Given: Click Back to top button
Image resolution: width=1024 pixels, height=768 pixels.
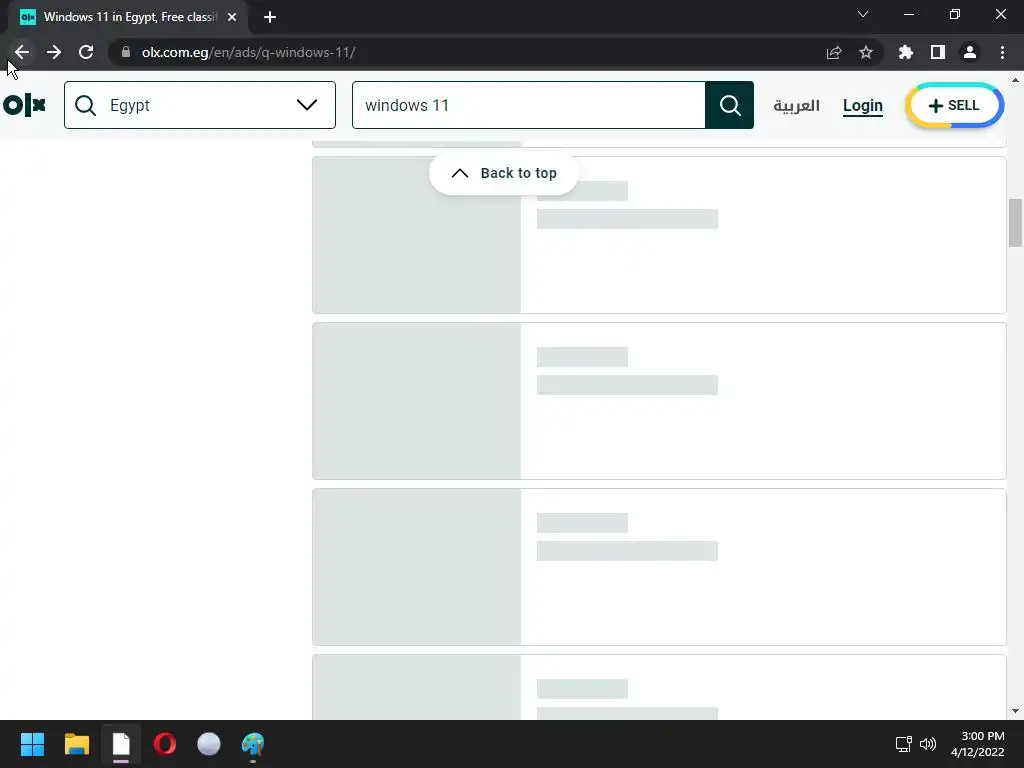Looking at the screenshot, I should pos(504,173).
